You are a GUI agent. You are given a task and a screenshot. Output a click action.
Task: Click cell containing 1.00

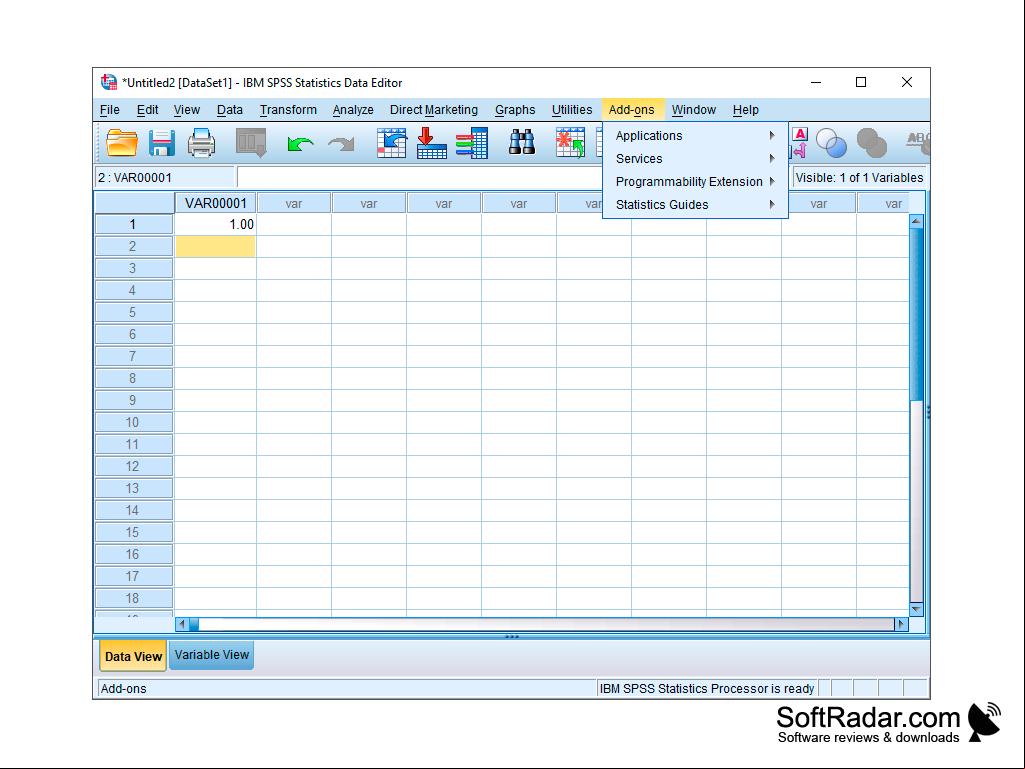click(x=215, y=224)
